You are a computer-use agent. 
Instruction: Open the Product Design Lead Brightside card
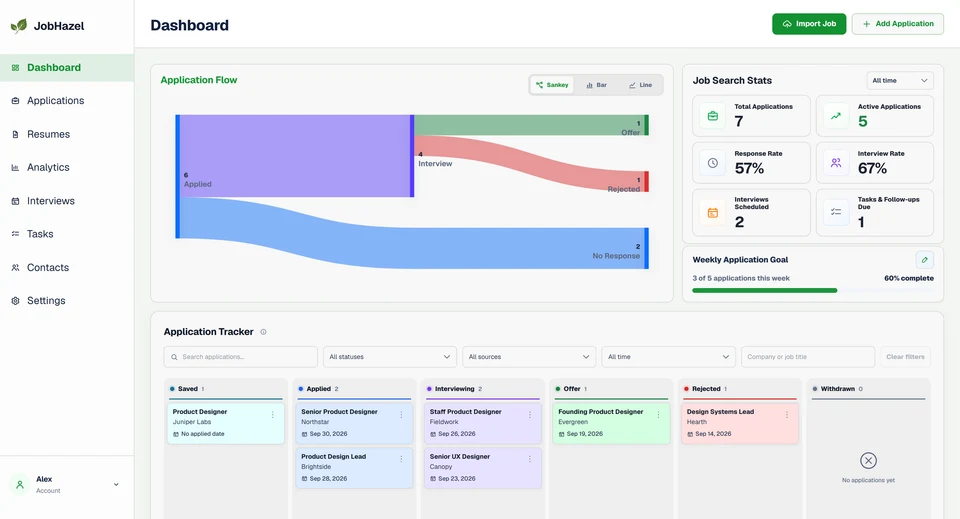354,468
